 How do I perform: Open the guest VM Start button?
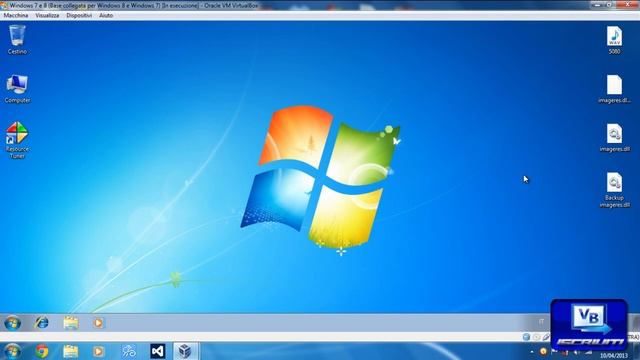13,323
